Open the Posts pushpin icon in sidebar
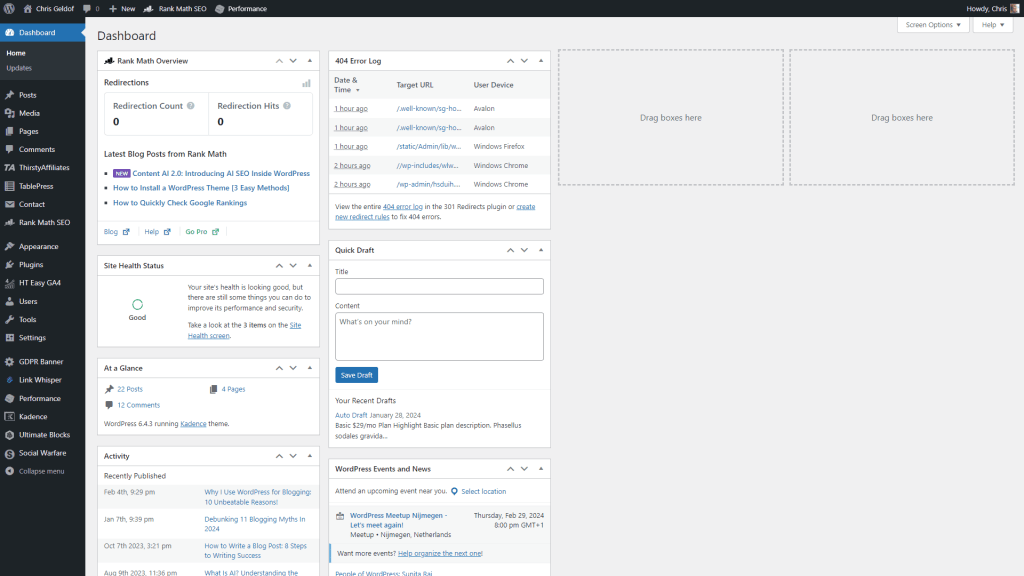Image resolution: width=1024 pixels, height=576 pixels. tap(10, 95)
